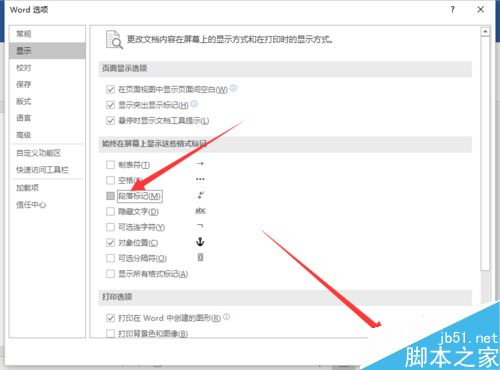500x370 pixels.
Task: Toggle 悬停时显示文档工具提示 checkbox
Action: 110,121
